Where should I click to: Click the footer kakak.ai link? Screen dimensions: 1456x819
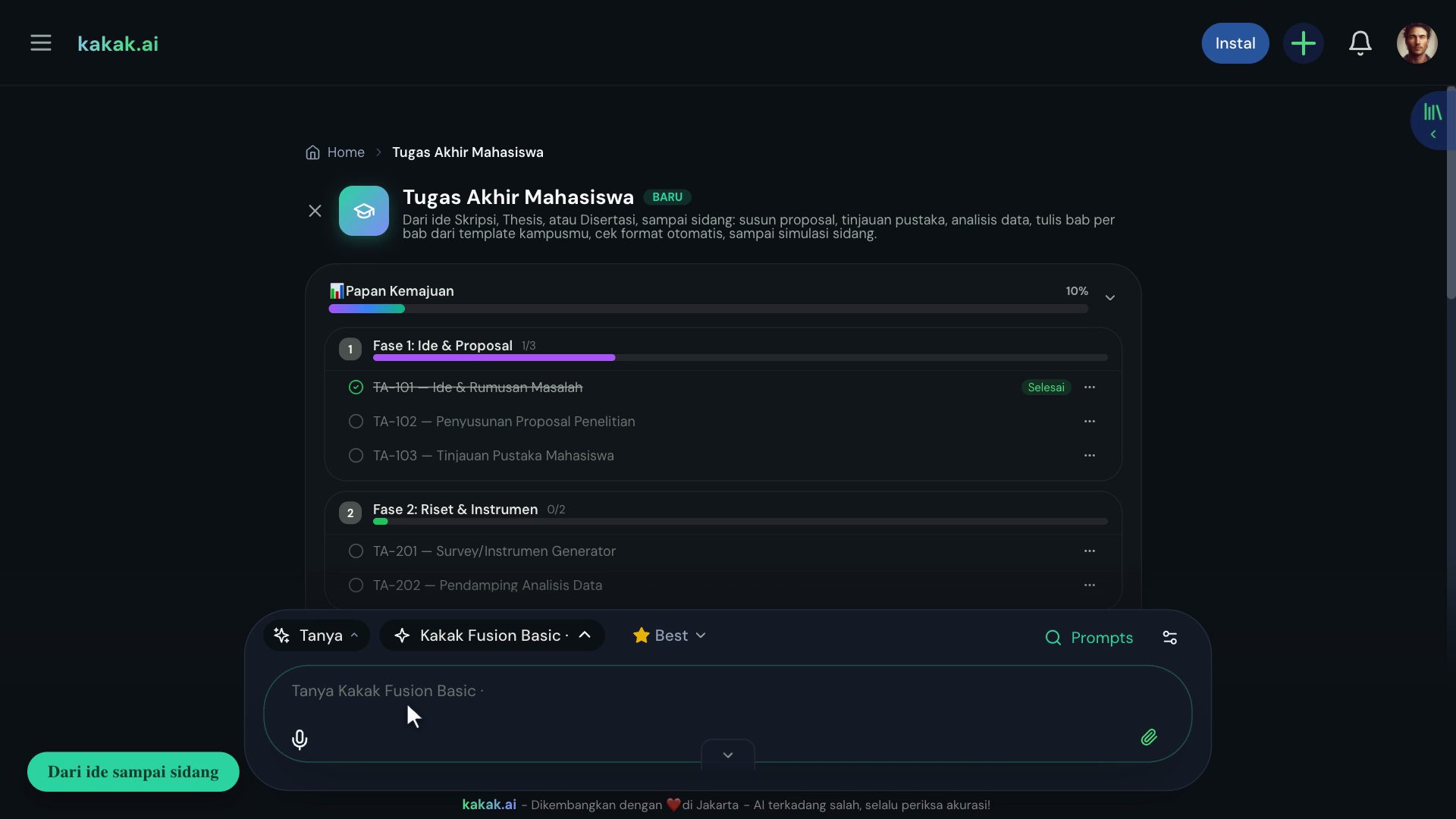pyautogui.click(x=489, y=805)
